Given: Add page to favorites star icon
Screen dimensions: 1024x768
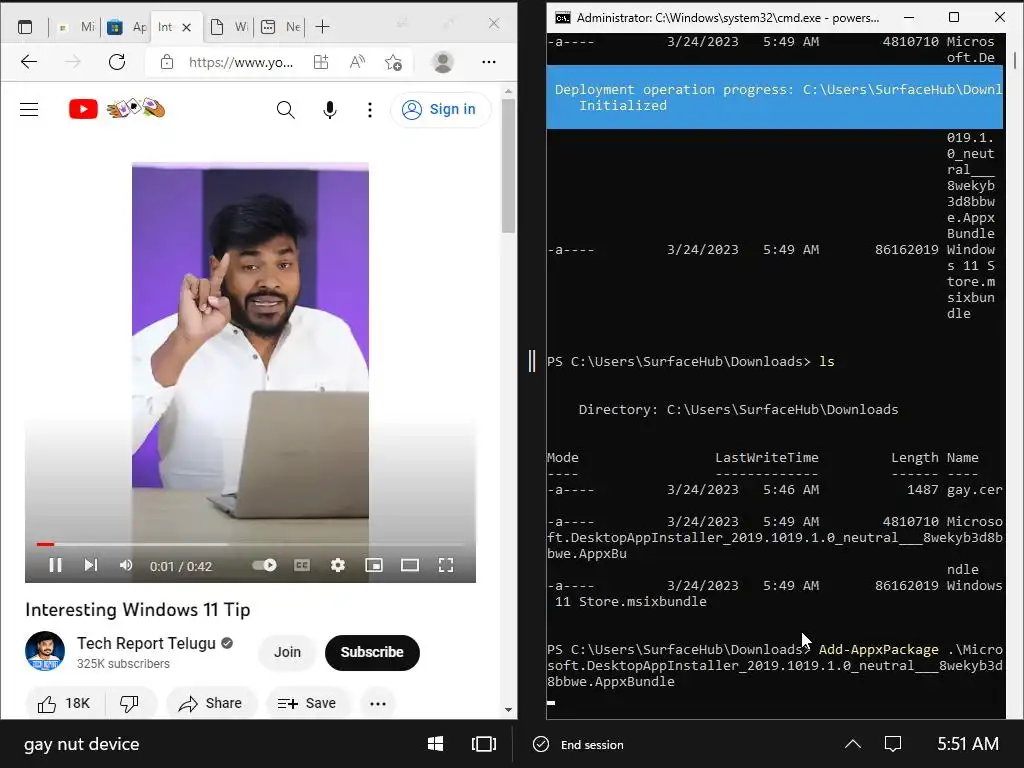Looking at the screenshot, I should (393, 62).
